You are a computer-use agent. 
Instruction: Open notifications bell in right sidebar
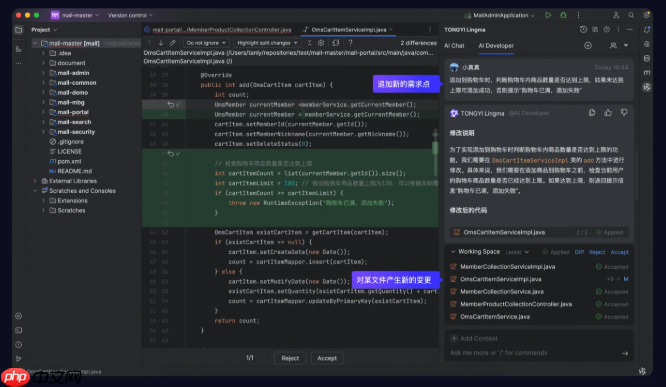coord(647,30)
